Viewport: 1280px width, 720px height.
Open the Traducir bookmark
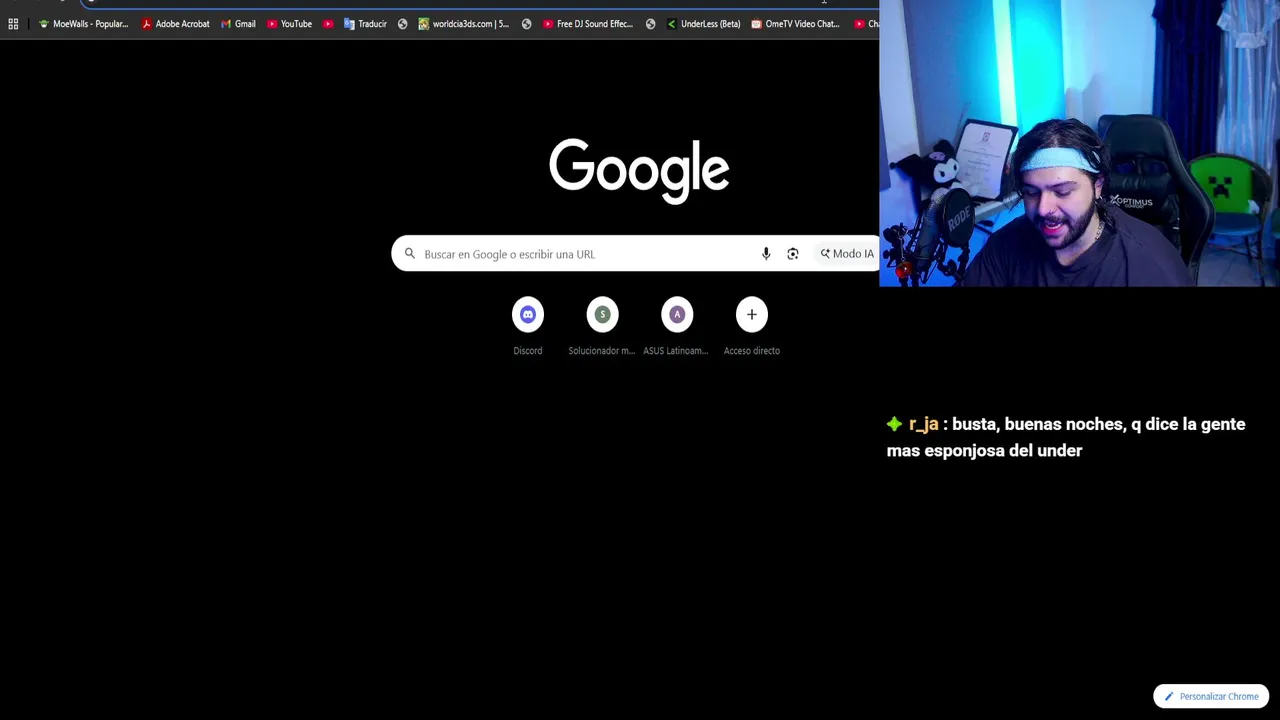(x=365, y=24)
